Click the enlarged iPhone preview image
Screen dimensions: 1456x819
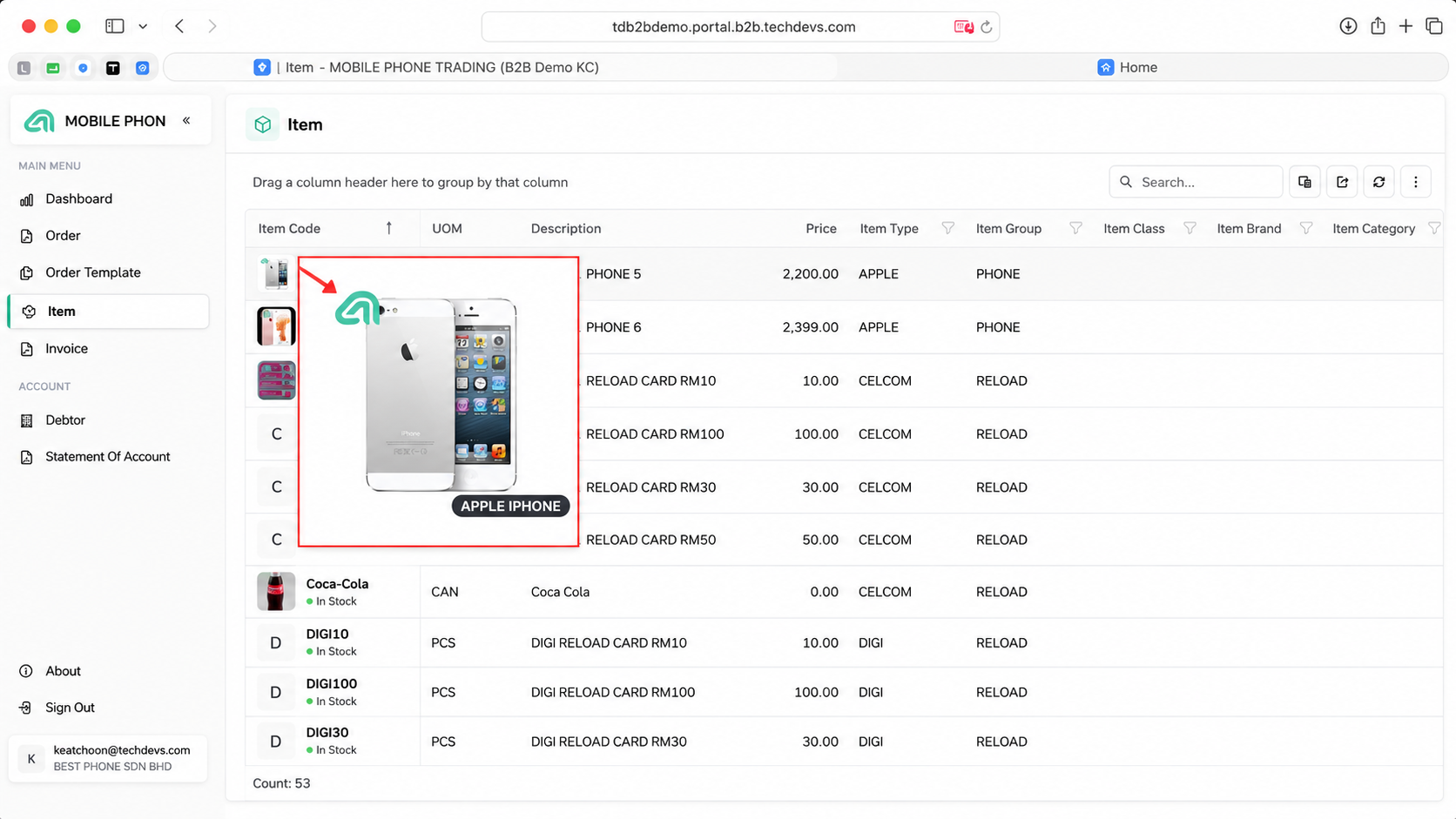coord(438,401)
